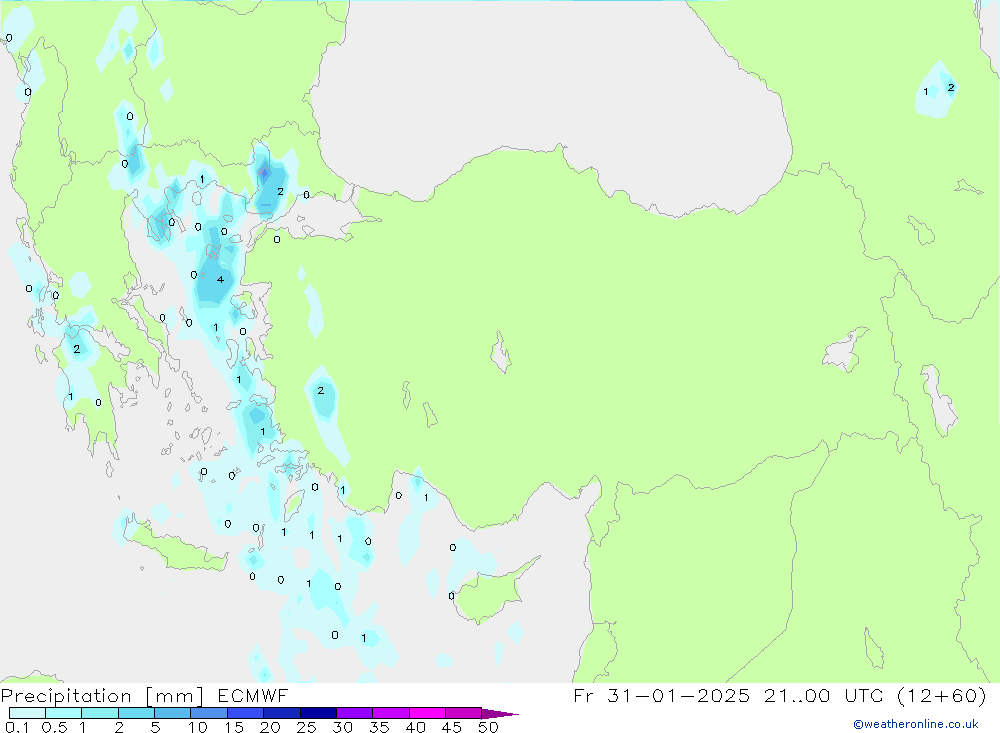The height and width of the screenshot is (733, 1000).
Task: Click the '(12+60)' forecast run text
Action: tap(941, 695)
